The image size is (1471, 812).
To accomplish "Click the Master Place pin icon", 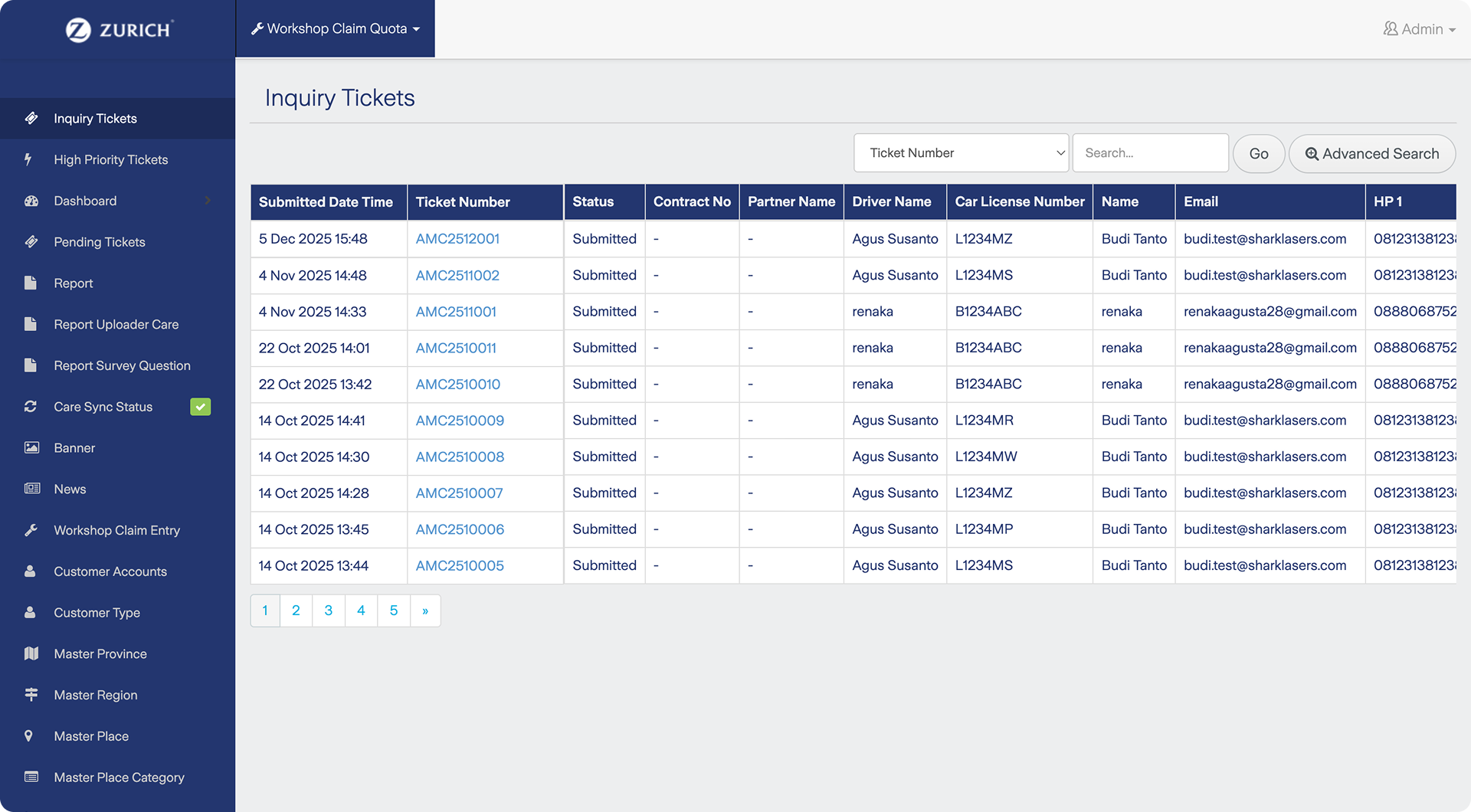I will [28, 736].
